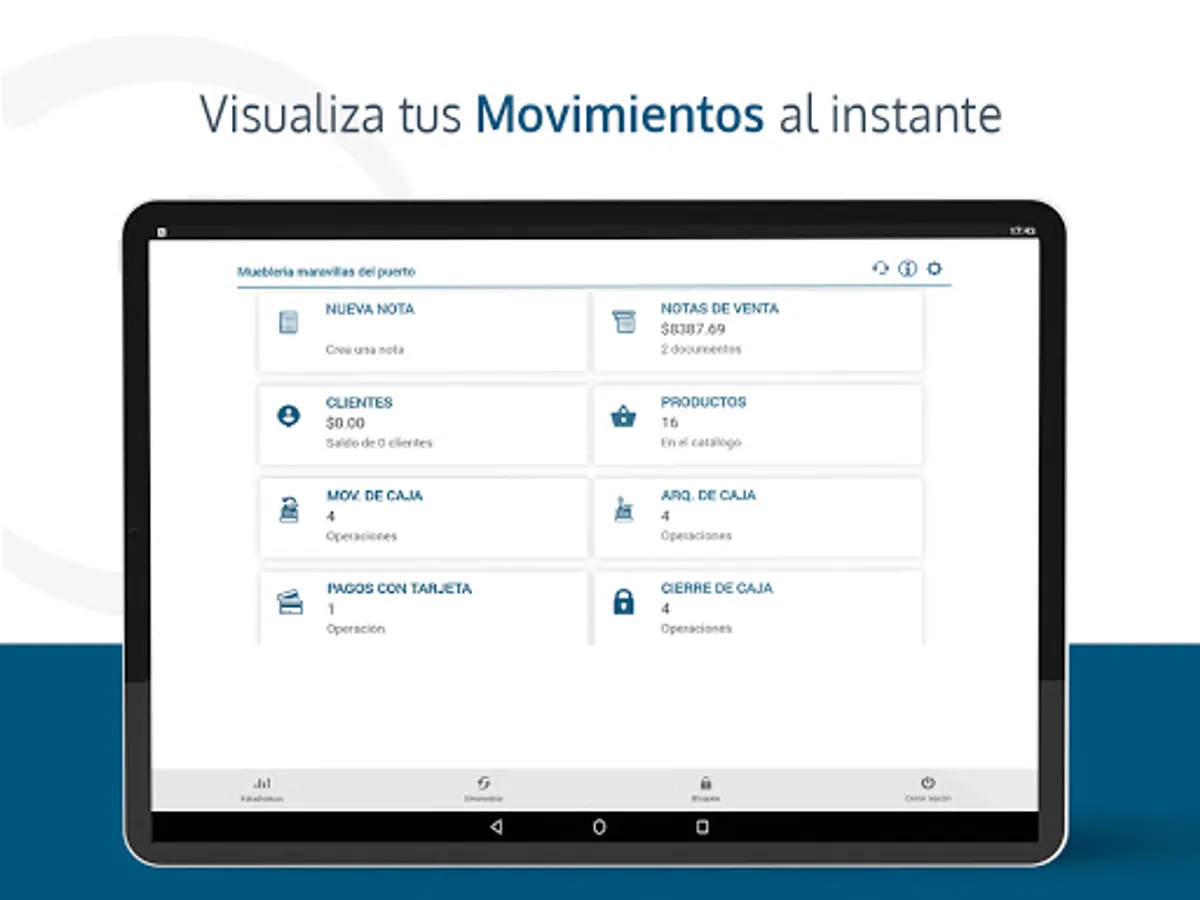The height and width of the screenshot is (900, 1200).
Task: Choose the Cerrar sesión tab
Action: [x=928, y=790]
